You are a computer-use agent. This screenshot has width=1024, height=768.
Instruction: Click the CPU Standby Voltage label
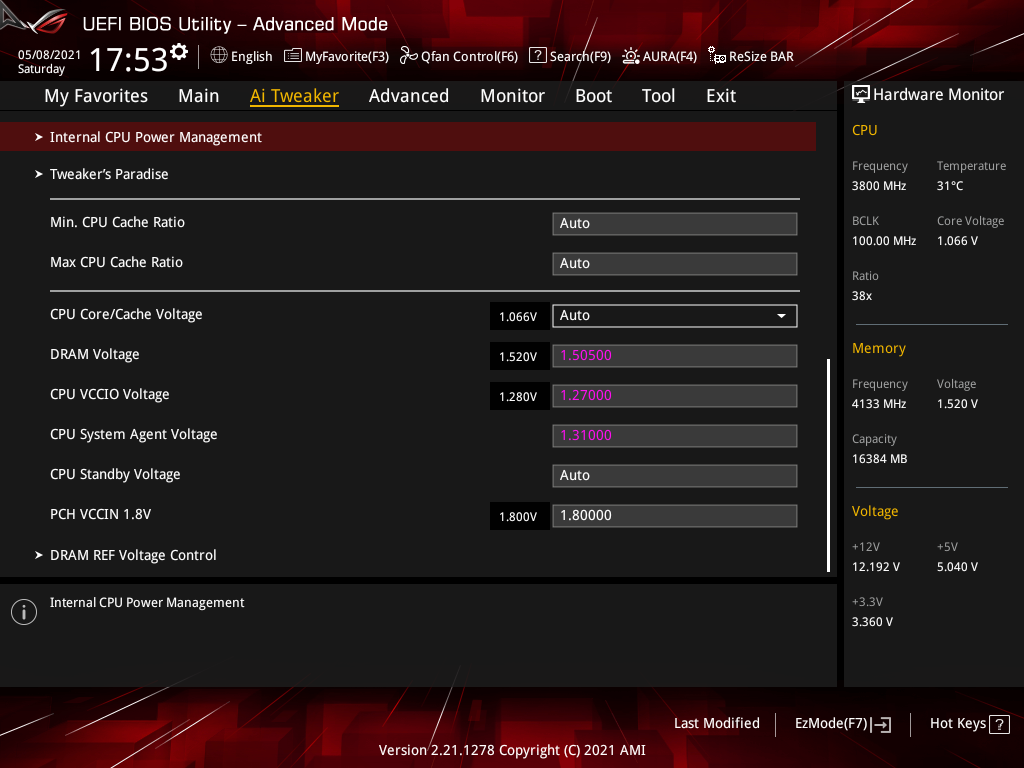click(x=115, y=475)
